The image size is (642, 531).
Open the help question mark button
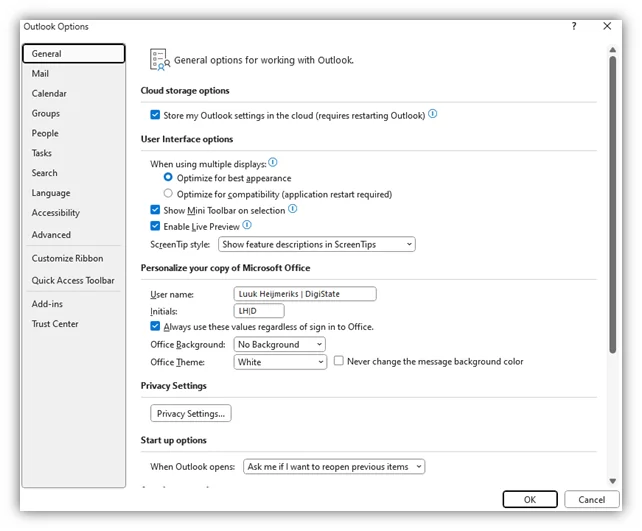click(x=574, y=26)
